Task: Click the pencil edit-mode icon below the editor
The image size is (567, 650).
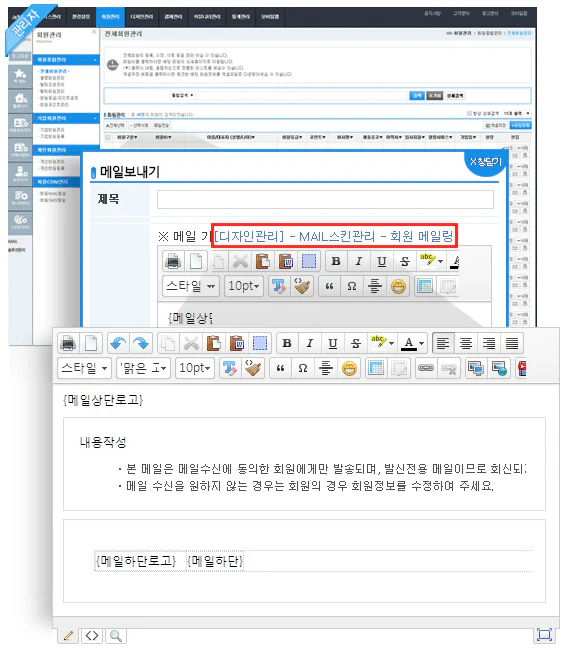Action: coord(69,635)
